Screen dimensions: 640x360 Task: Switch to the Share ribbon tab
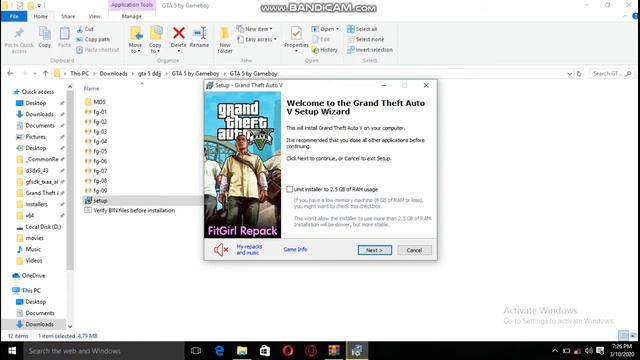coord(68,16)
